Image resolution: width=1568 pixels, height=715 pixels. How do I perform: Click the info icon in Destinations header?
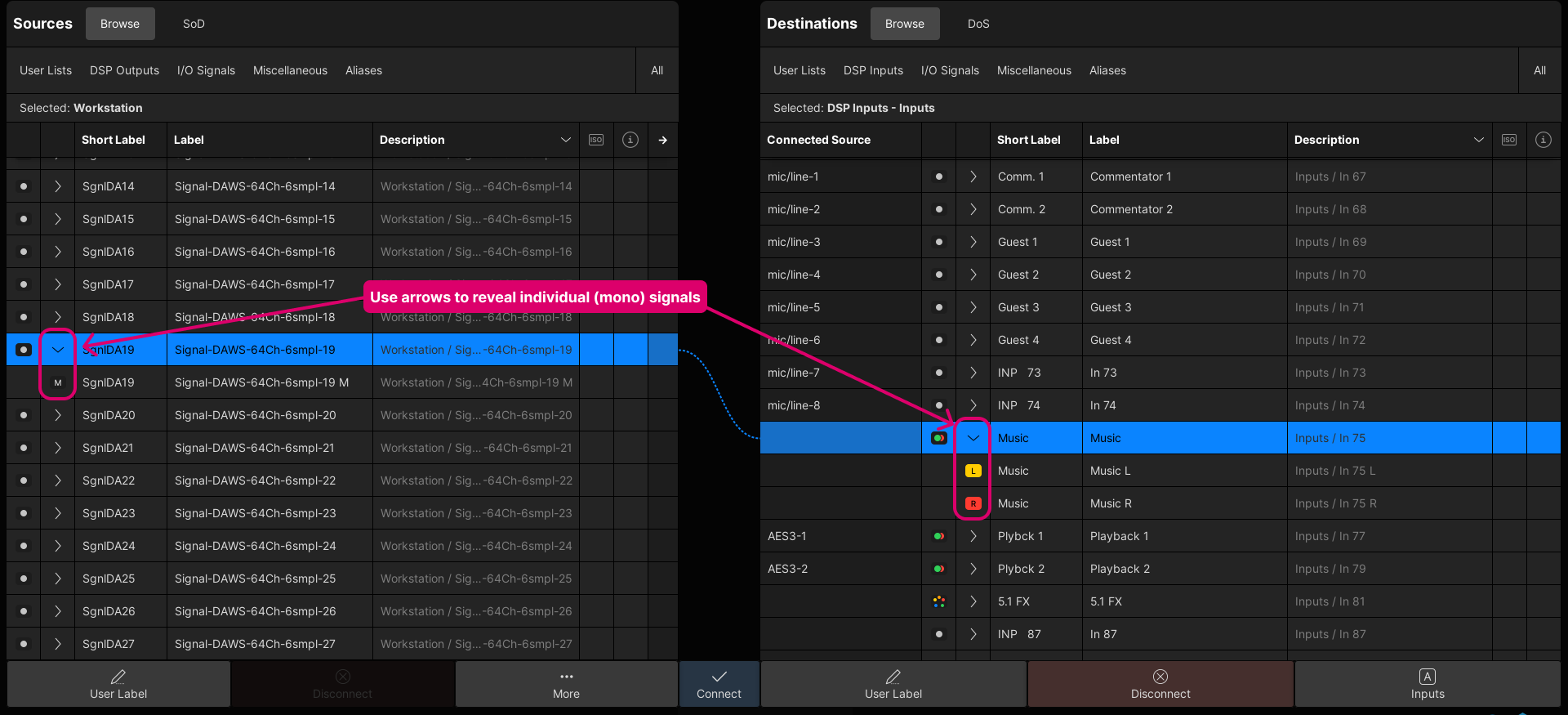[x=1543, y=140]
